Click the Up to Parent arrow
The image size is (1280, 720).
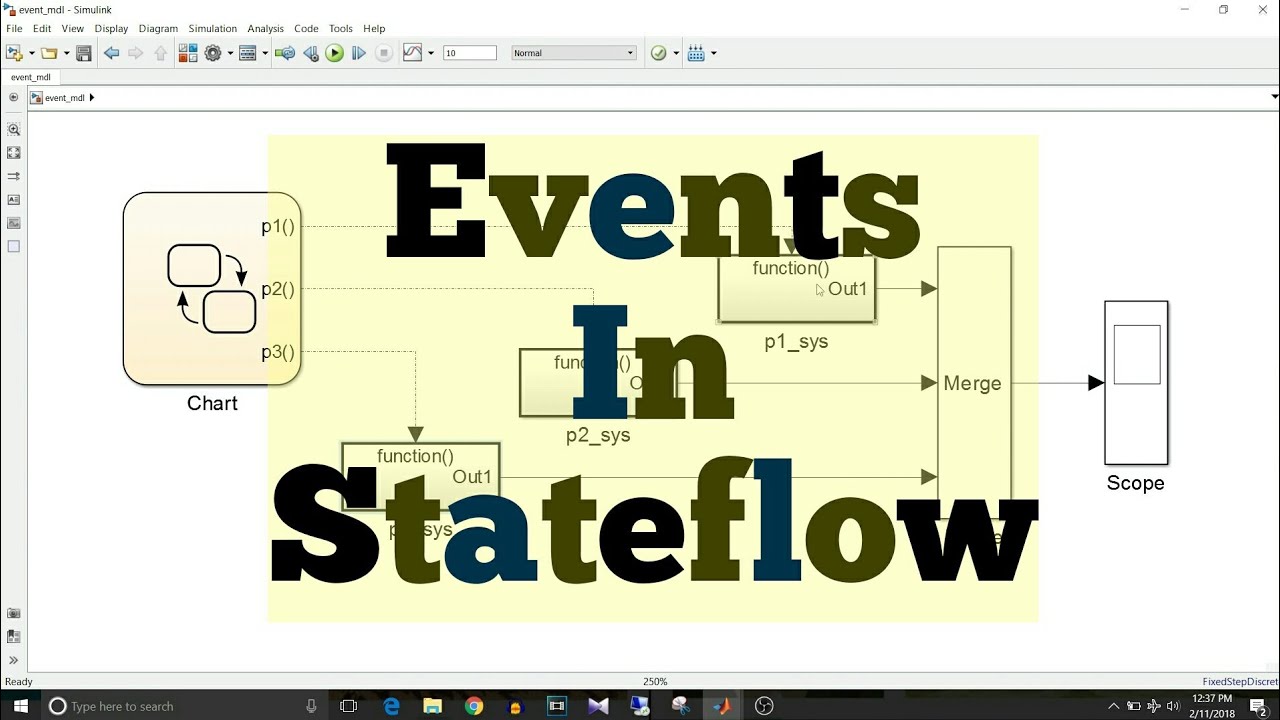coord(160,53)
